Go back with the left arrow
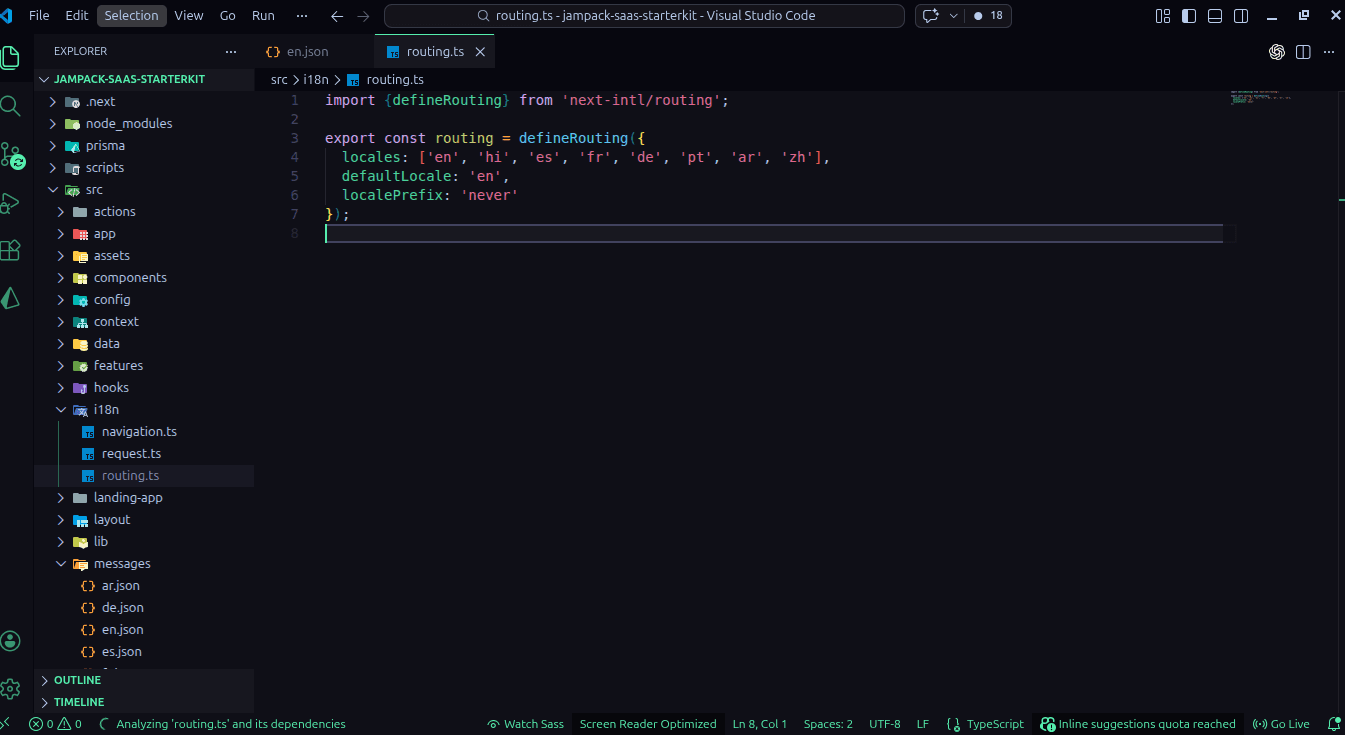 pyautogui.click(x=337, y=16)
